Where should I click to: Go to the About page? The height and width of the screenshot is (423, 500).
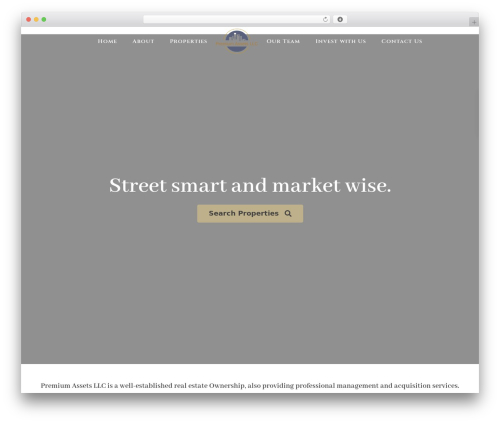(143, 41)
